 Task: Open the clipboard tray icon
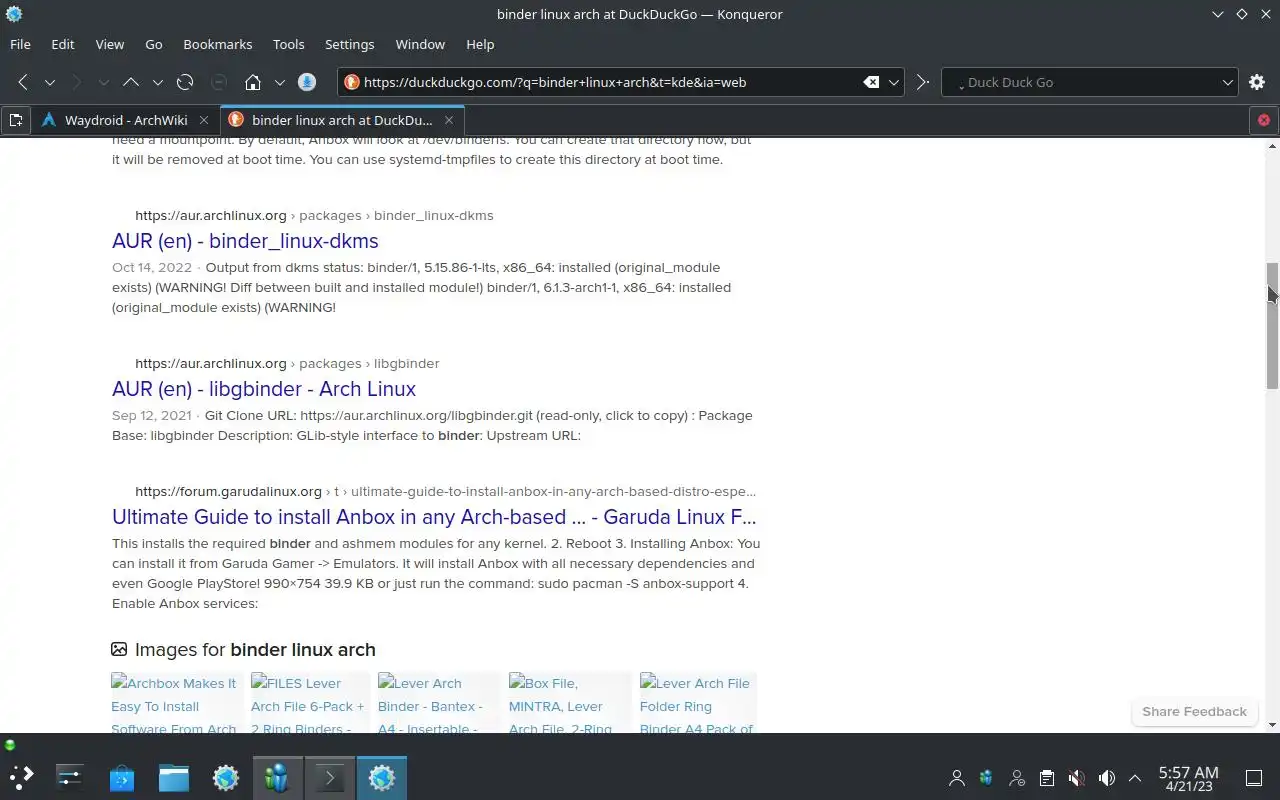tap(1046, 778)
